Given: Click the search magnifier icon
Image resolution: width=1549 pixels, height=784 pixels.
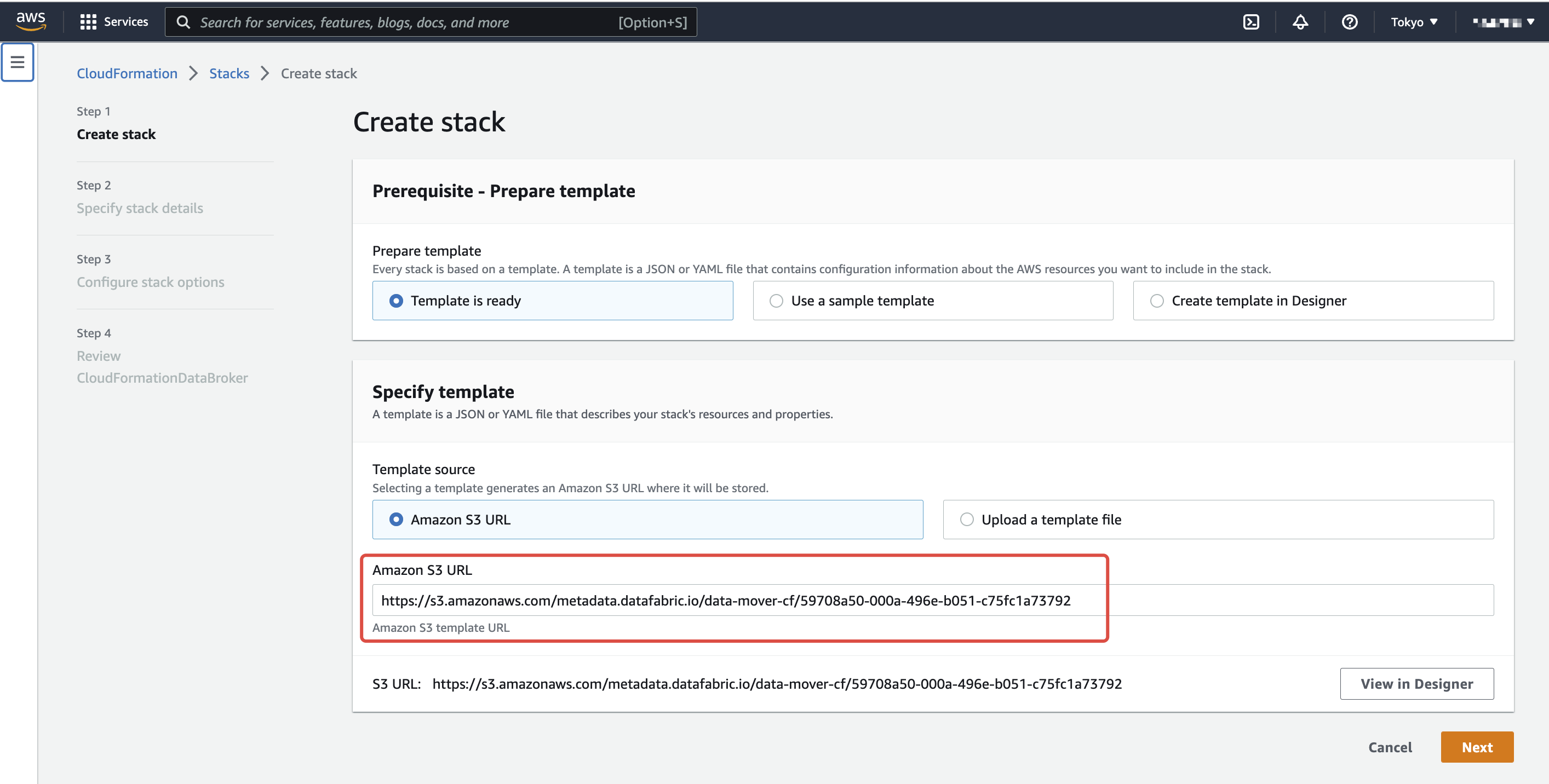Looking at the screenshot, I should click(x=183, y=22).
